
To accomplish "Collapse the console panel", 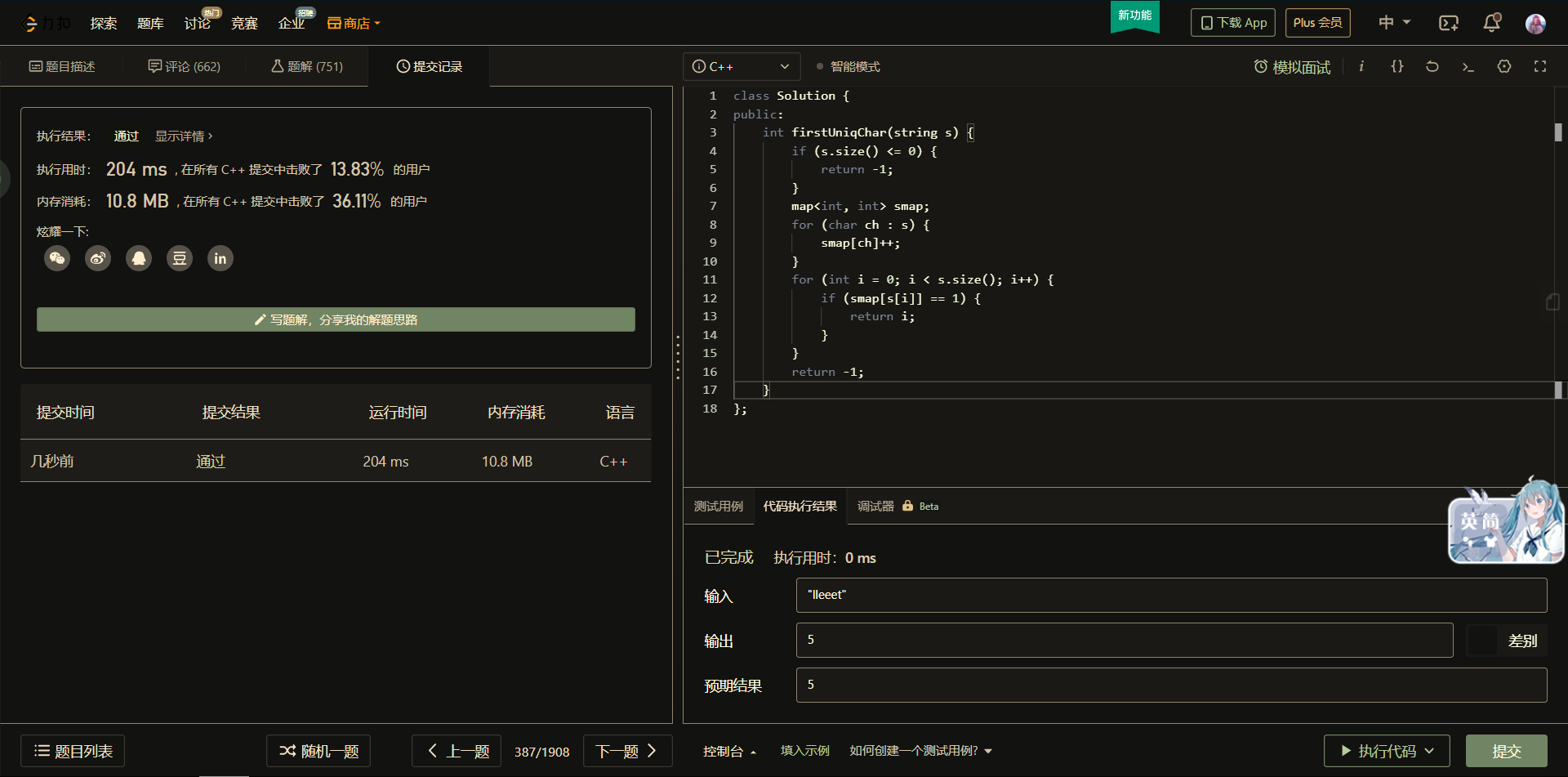I will click(730, 751).
